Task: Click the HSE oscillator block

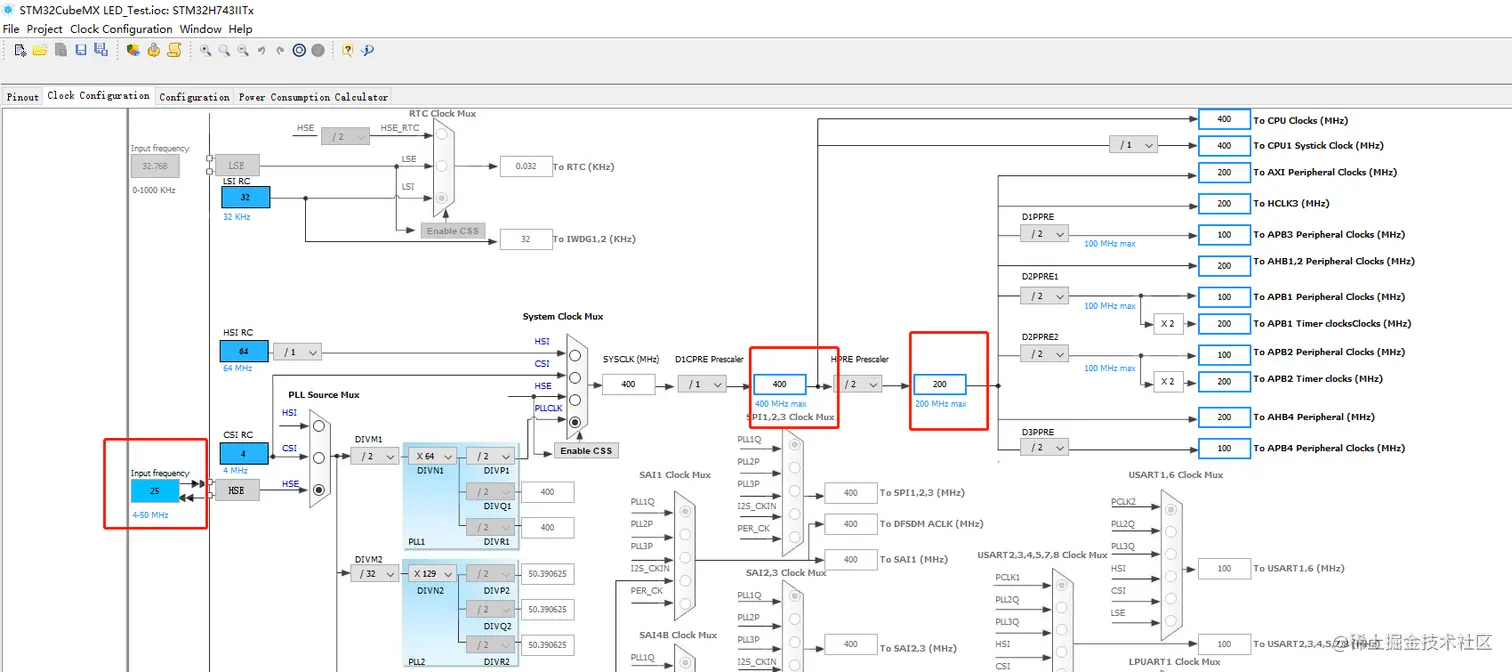Action: tap(237, 491)
